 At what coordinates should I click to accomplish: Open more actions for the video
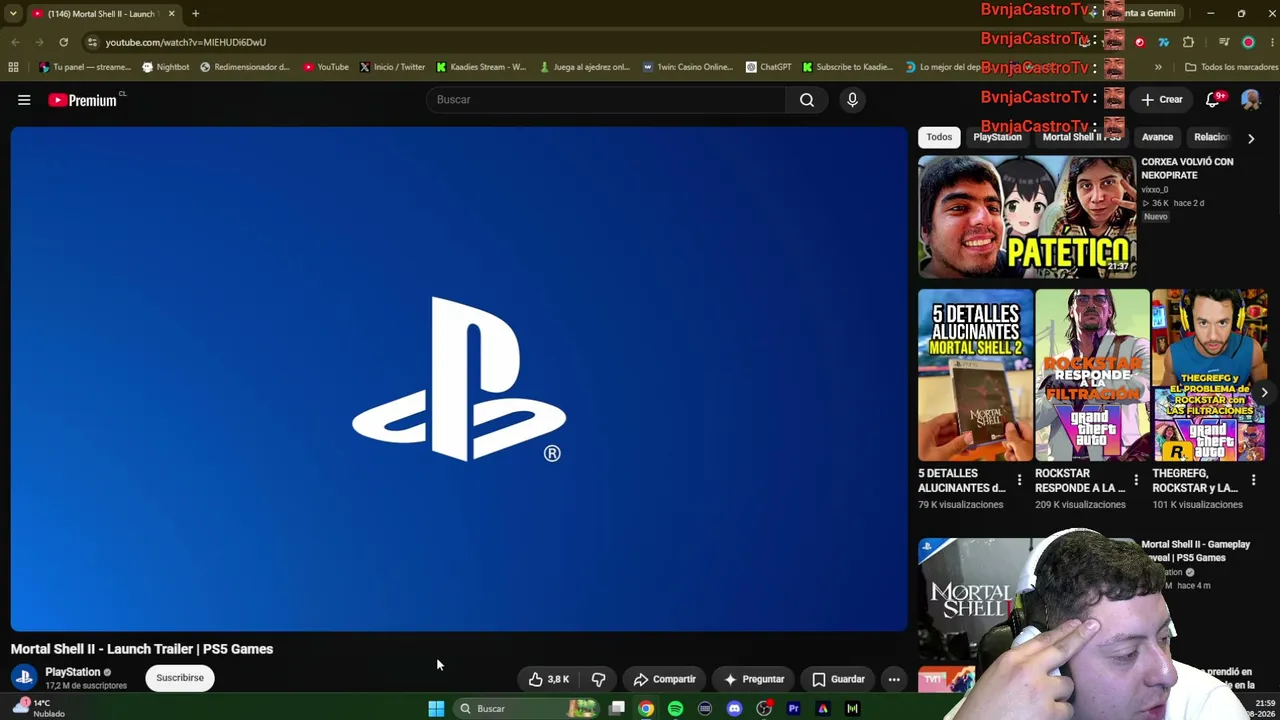click(x=894, y=679)
